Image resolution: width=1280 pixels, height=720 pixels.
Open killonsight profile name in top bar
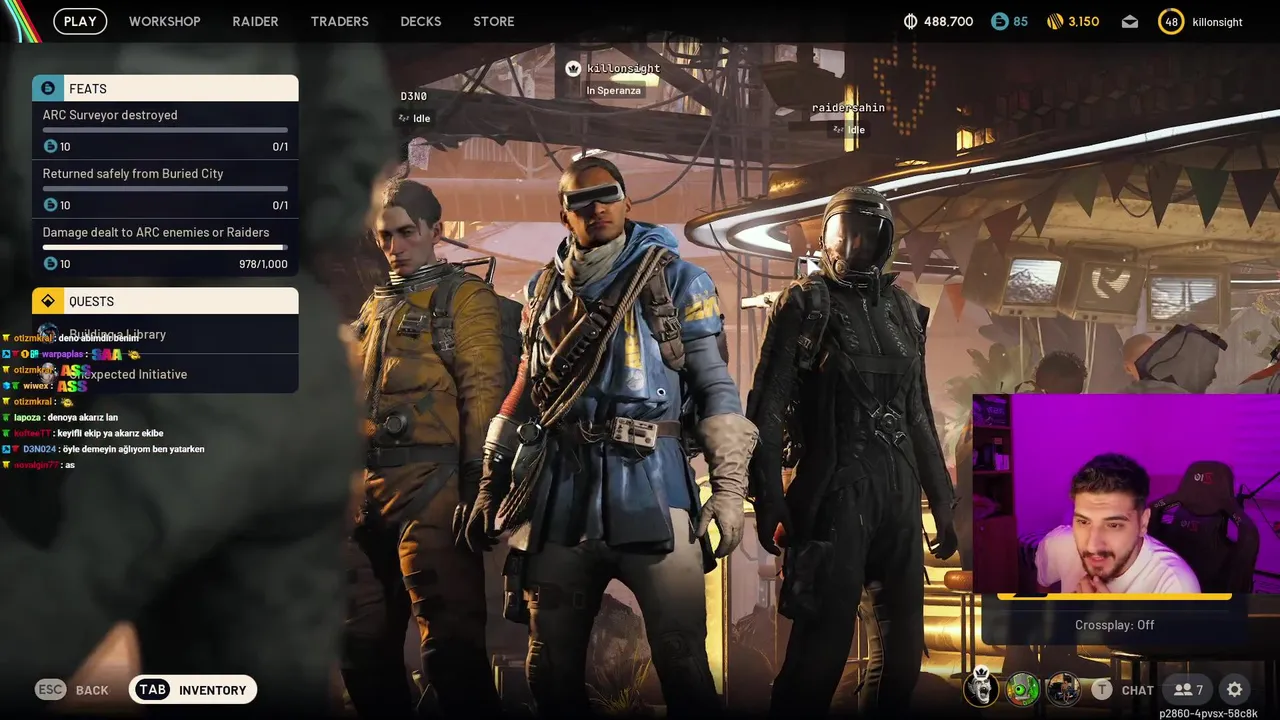click(1218, 21)
